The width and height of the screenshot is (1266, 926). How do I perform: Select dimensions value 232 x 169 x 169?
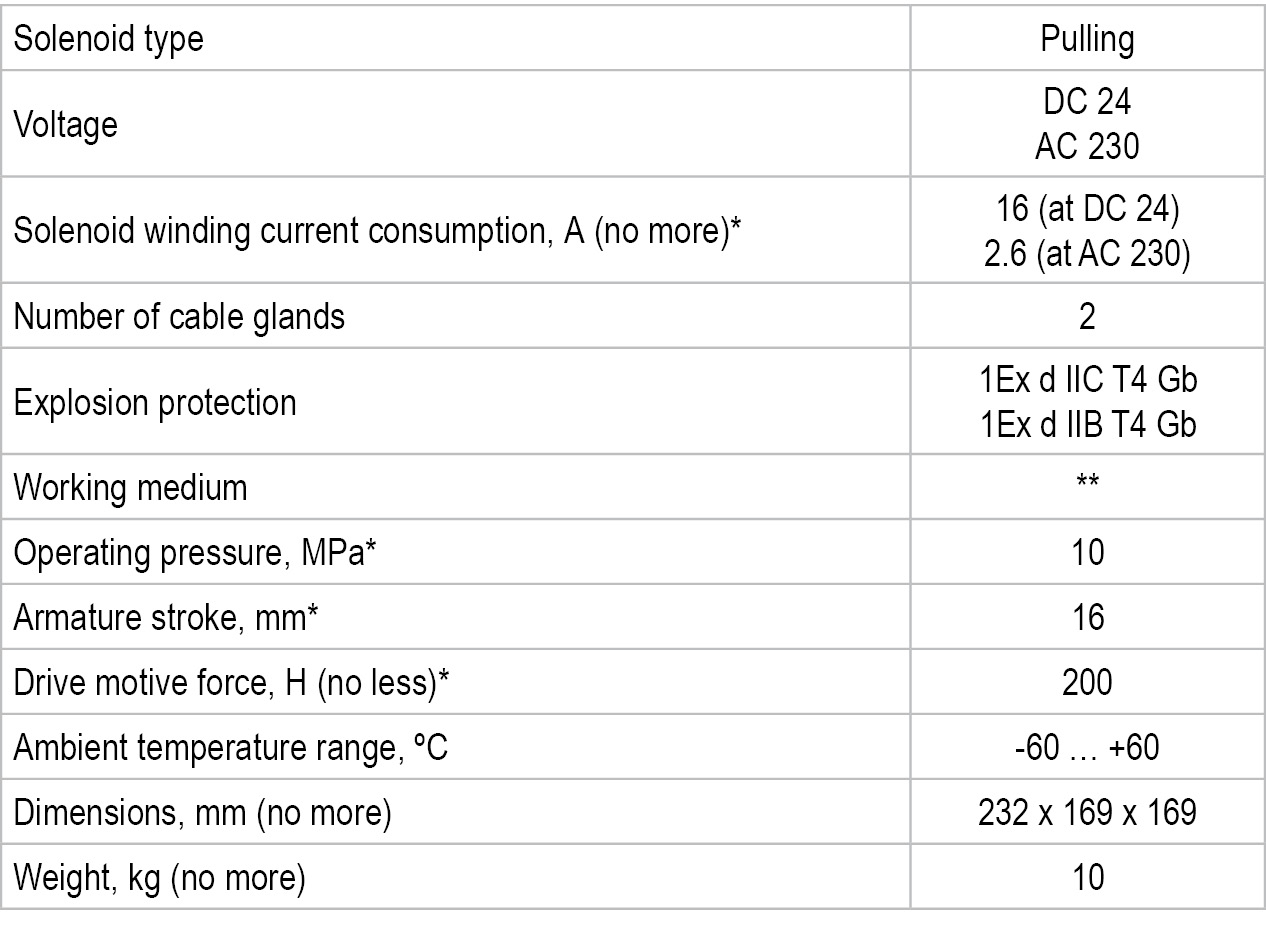[x=1087, y=812]
